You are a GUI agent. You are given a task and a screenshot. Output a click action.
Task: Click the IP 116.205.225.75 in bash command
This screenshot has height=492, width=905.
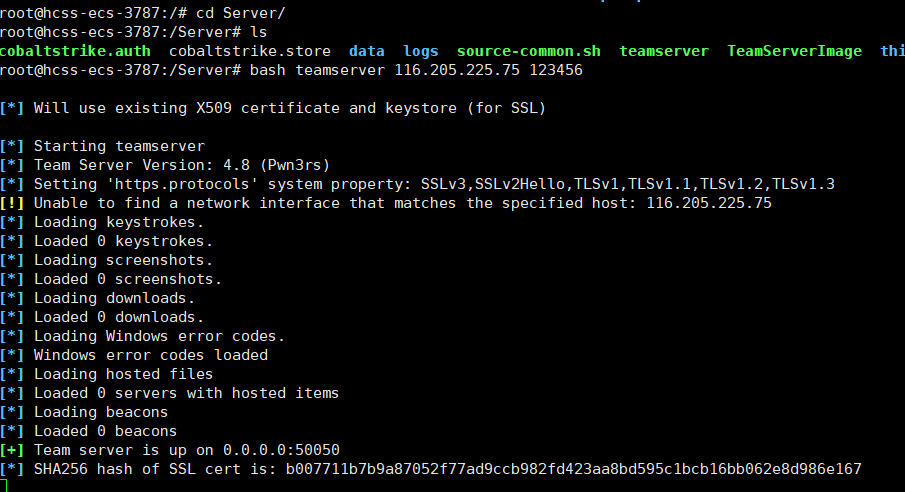tap(457, 70)
